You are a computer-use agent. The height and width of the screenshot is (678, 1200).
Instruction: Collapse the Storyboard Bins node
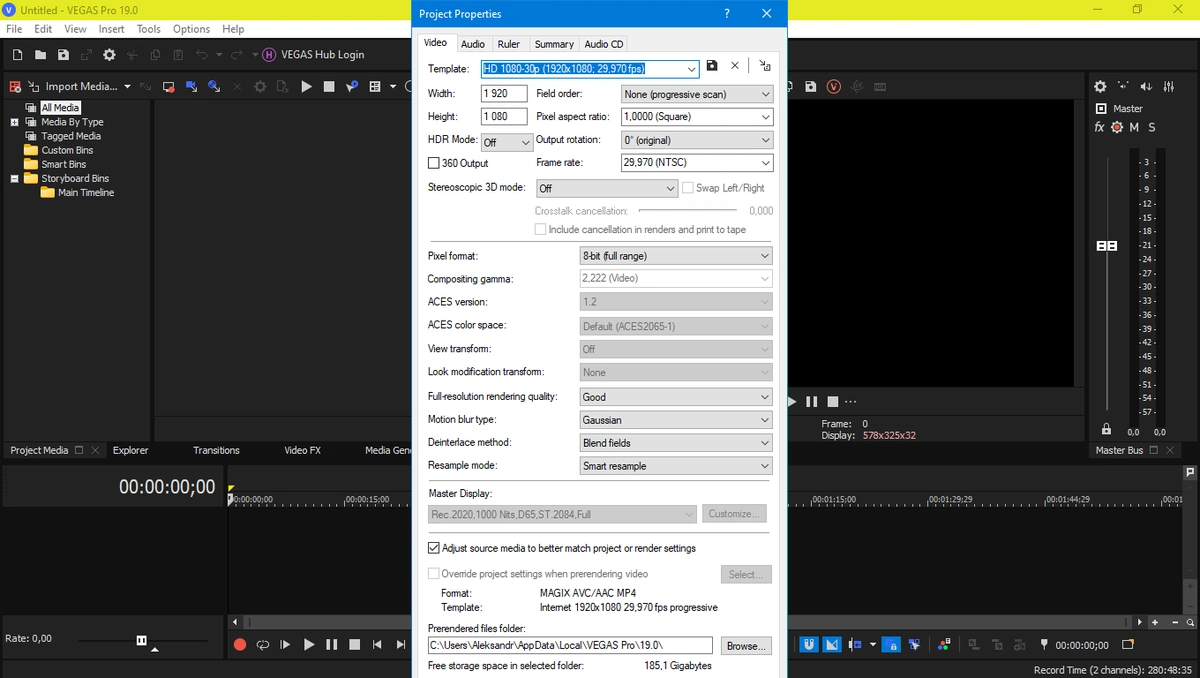15,179
